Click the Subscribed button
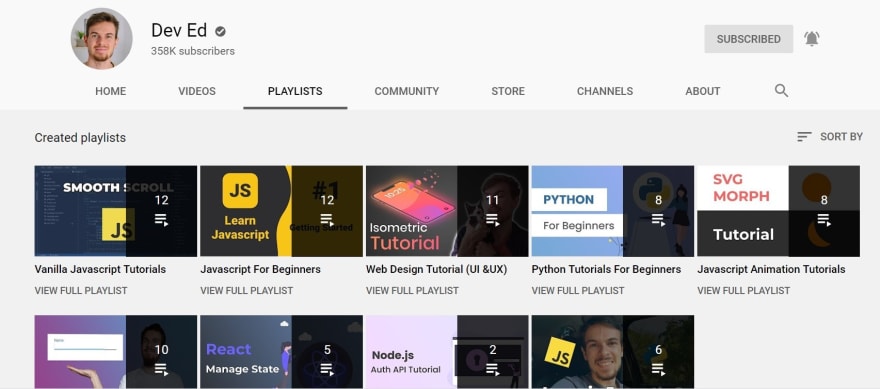Viewport: 880px width, 389px height. tap(749, 39)
